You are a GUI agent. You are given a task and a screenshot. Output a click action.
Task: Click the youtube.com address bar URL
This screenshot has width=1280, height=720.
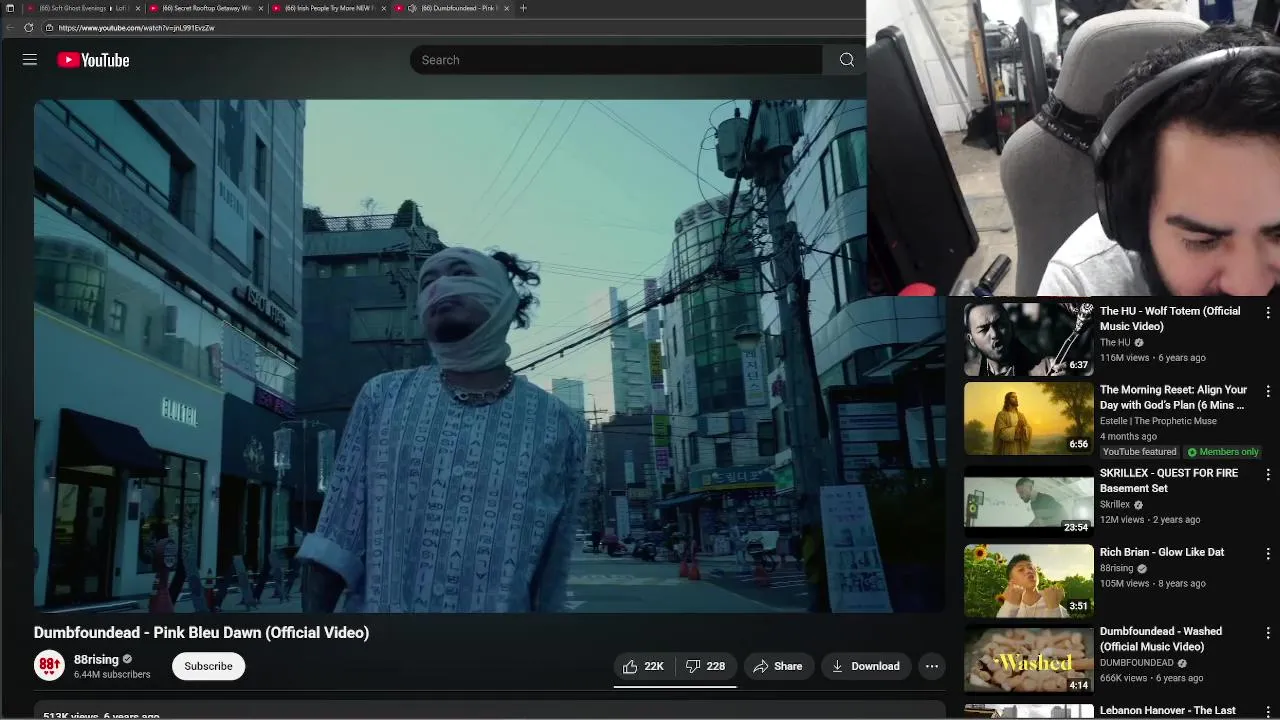137,28
